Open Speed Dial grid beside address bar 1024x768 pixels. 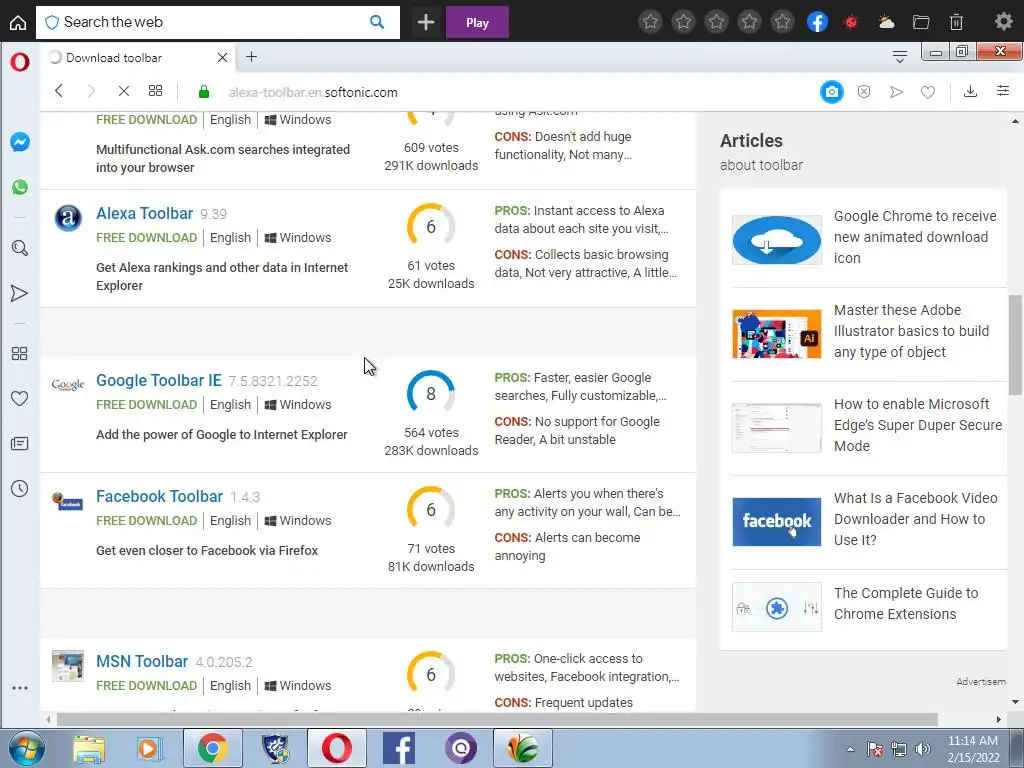[x=155, y=91]
